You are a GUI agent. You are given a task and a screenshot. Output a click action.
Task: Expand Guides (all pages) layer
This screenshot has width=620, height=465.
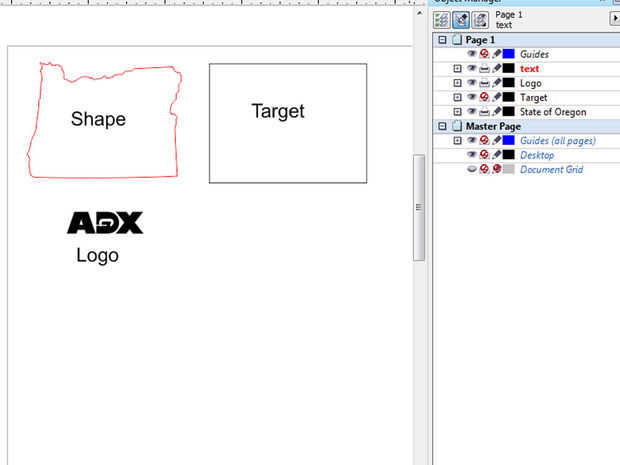point(457,140)
